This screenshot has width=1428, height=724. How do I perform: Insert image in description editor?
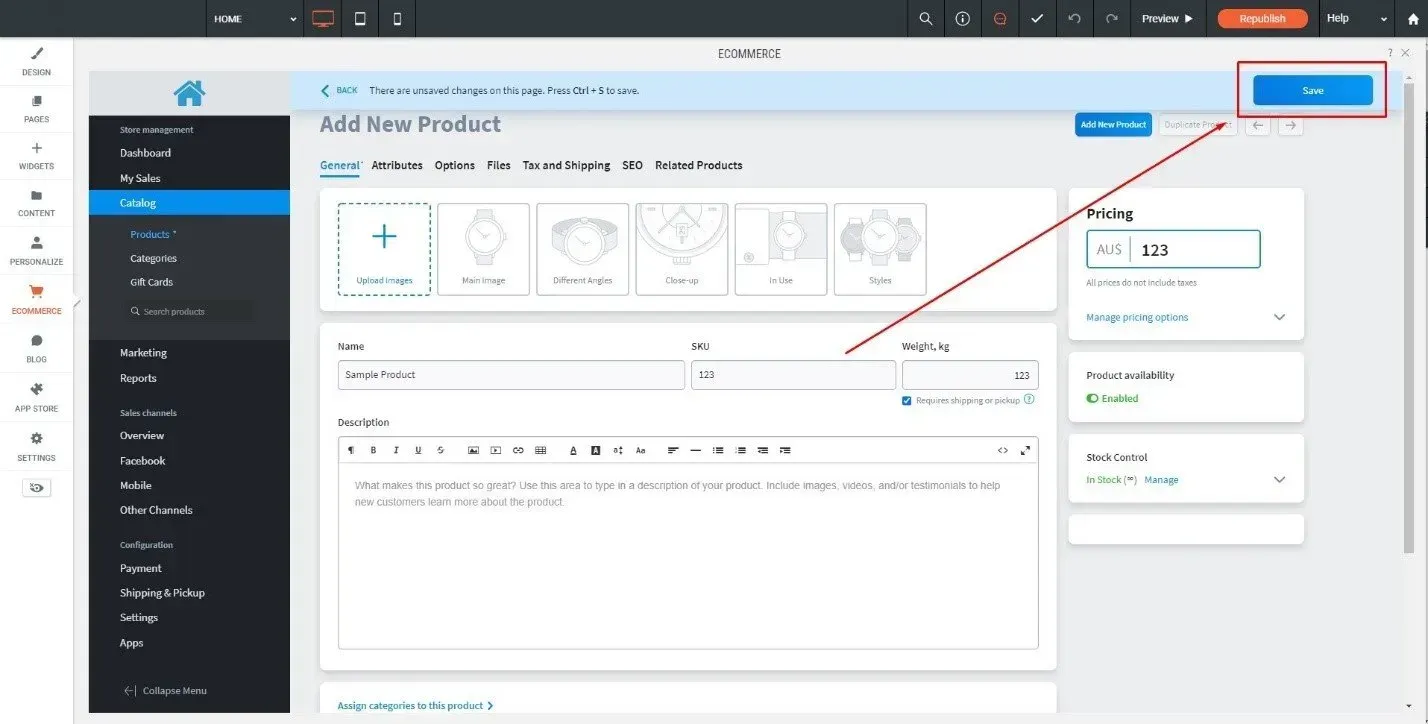click(473, 450)
